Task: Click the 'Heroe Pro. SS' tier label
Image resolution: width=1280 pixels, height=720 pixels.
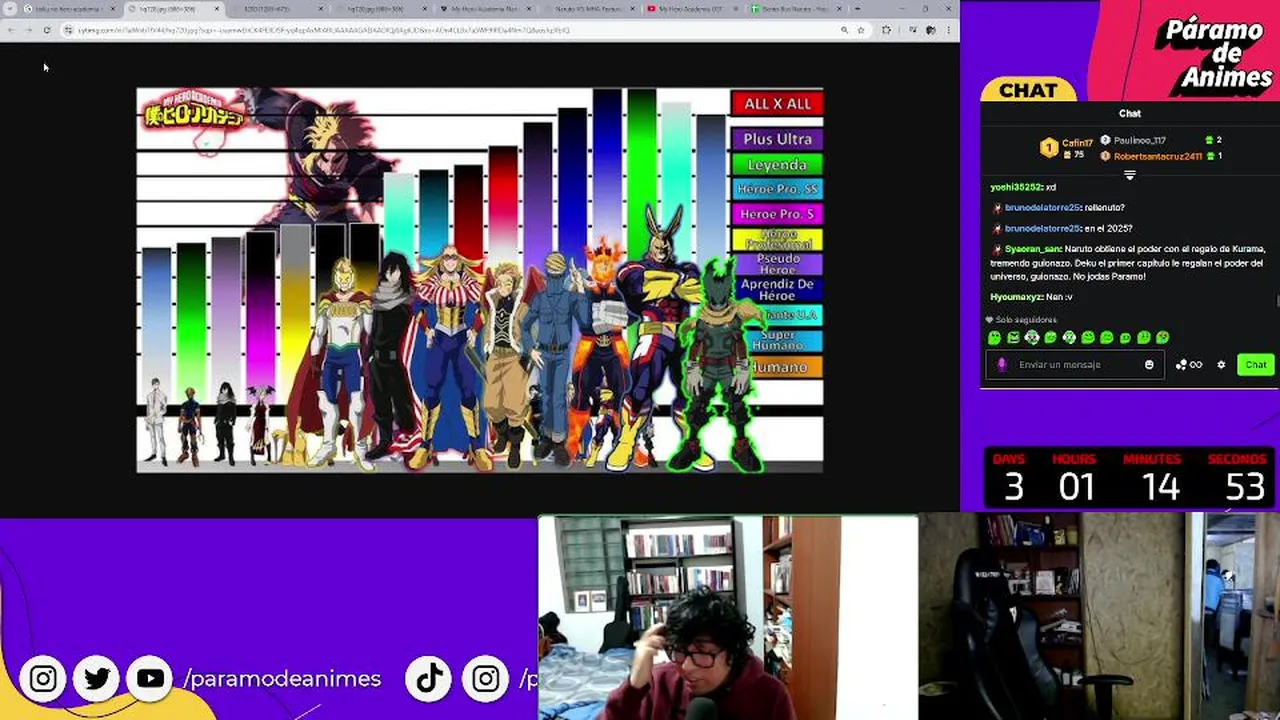Action: (x=777, y=189)
